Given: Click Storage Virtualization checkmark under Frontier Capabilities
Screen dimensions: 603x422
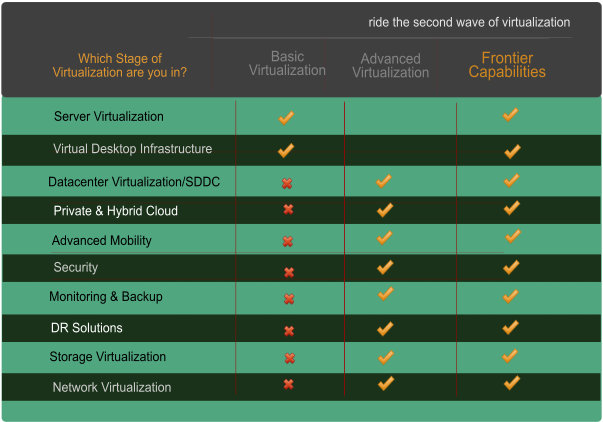Looking at the screenshot, I should pyautogui.click(x=510, y=356).
